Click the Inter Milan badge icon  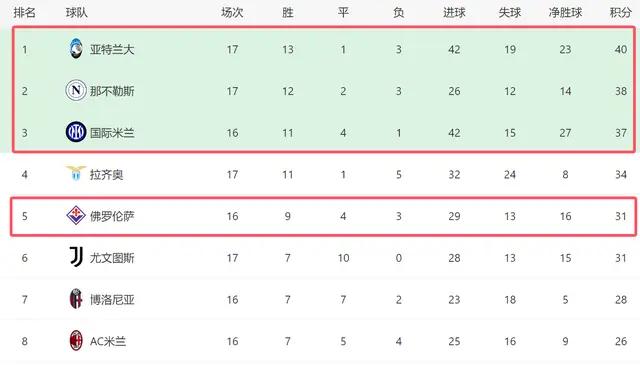(x=76, y=132)
